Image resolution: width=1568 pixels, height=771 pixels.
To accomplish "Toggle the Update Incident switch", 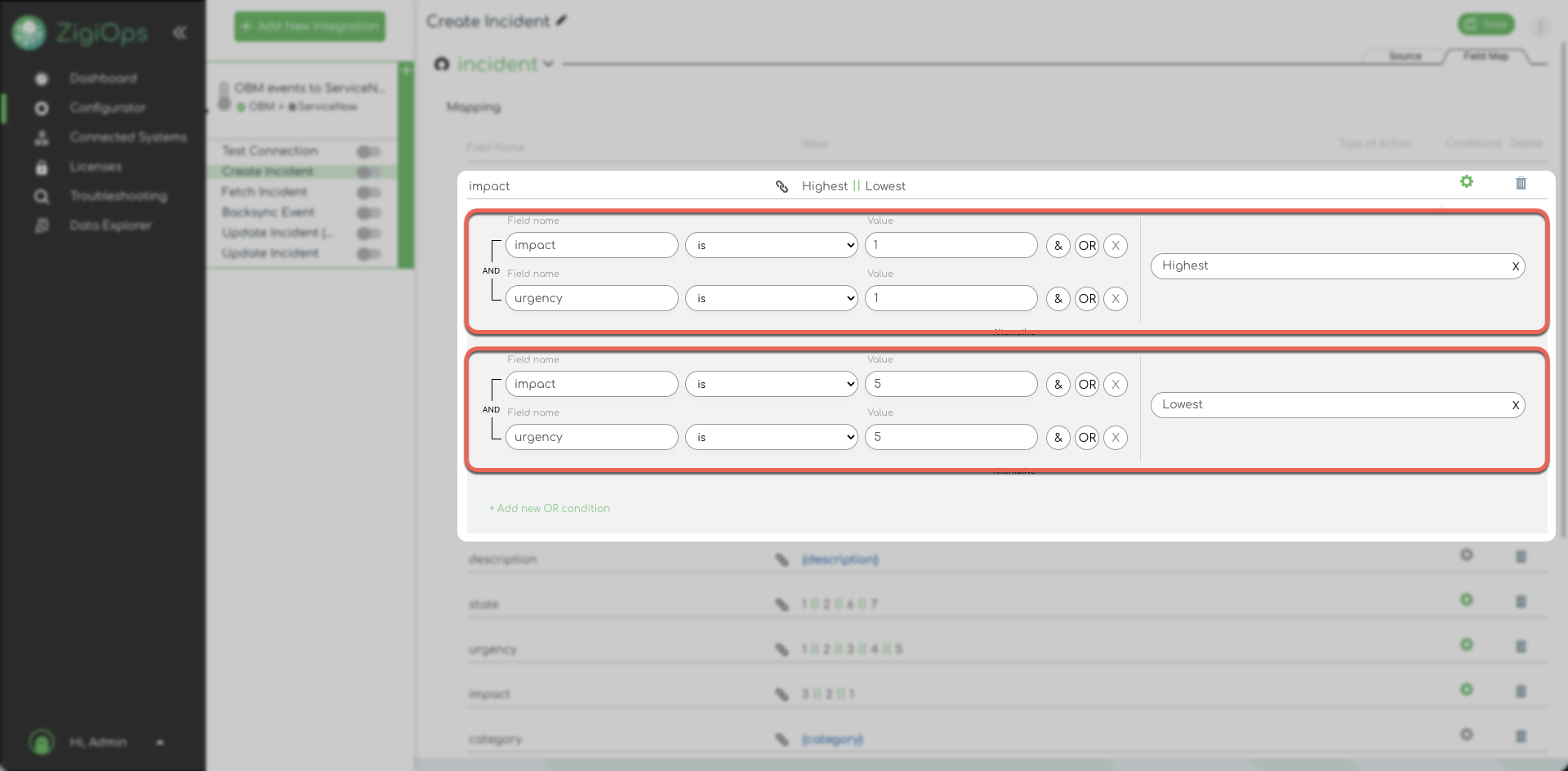I will pyautogui.click(x=368, y=254).
